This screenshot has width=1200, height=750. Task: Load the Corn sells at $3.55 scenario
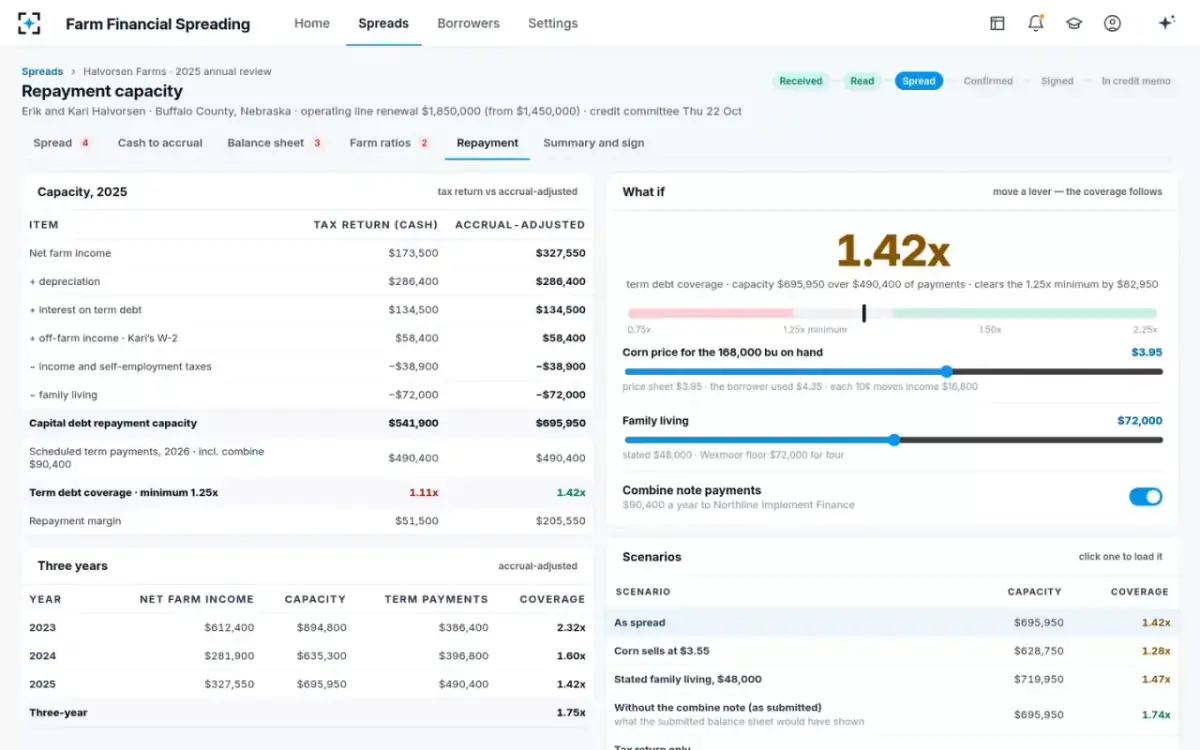coord(892,651)
